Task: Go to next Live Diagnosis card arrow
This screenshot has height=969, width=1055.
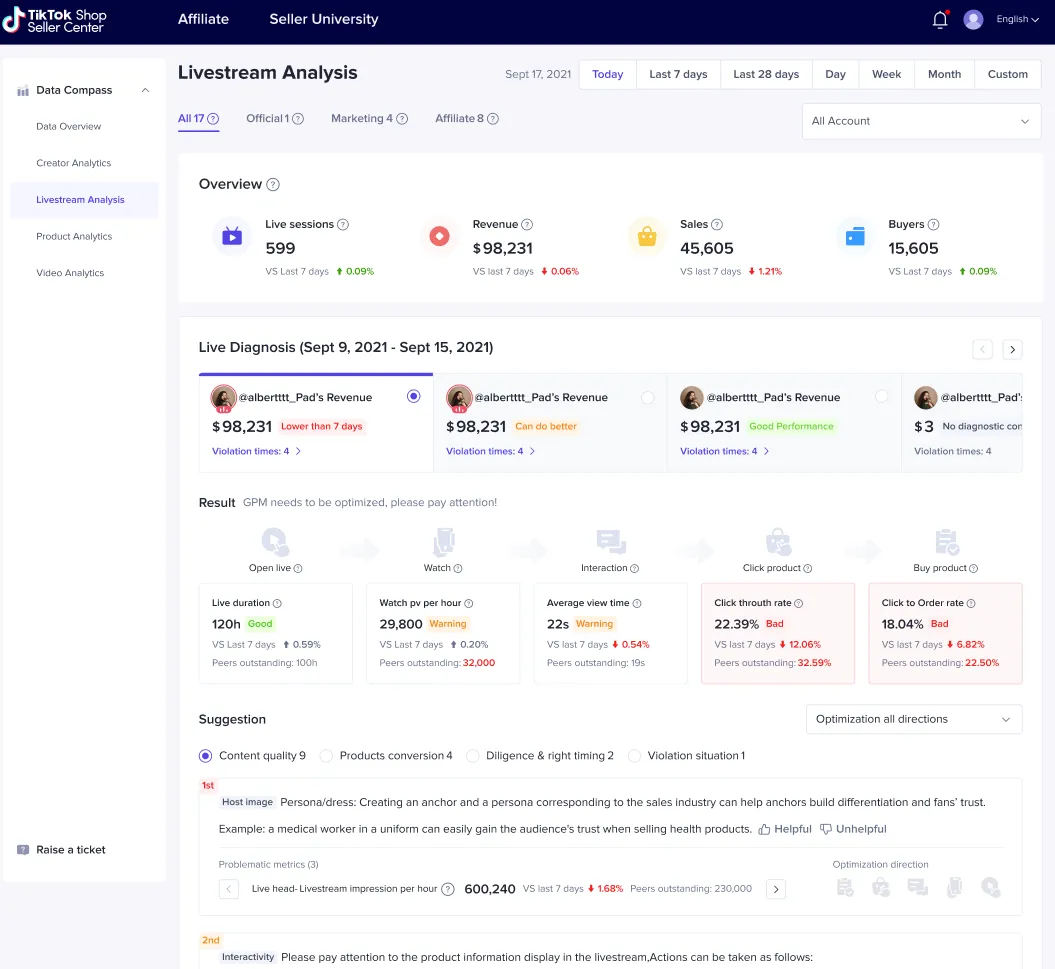Action: tap(1012, 349)
